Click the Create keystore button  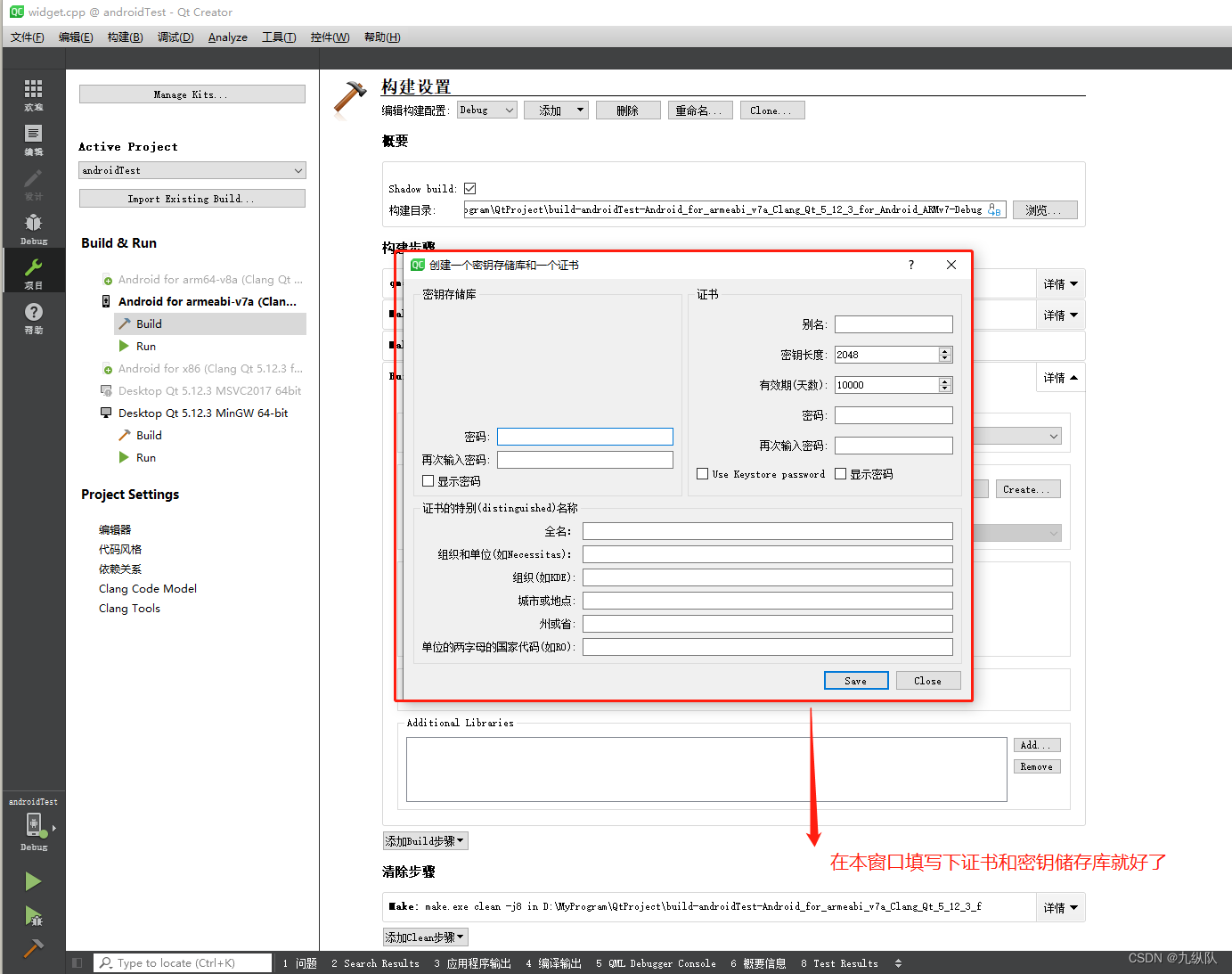coord(1028,489)
